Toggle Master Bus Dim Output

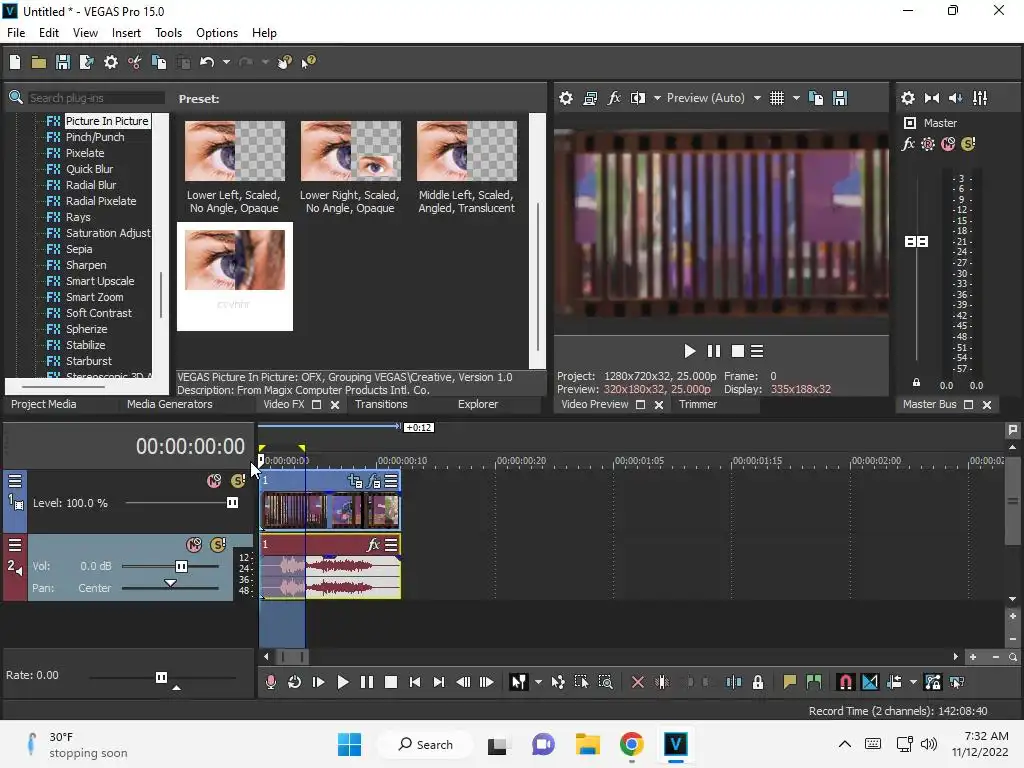pyautogui.click(x=955, y=98)
